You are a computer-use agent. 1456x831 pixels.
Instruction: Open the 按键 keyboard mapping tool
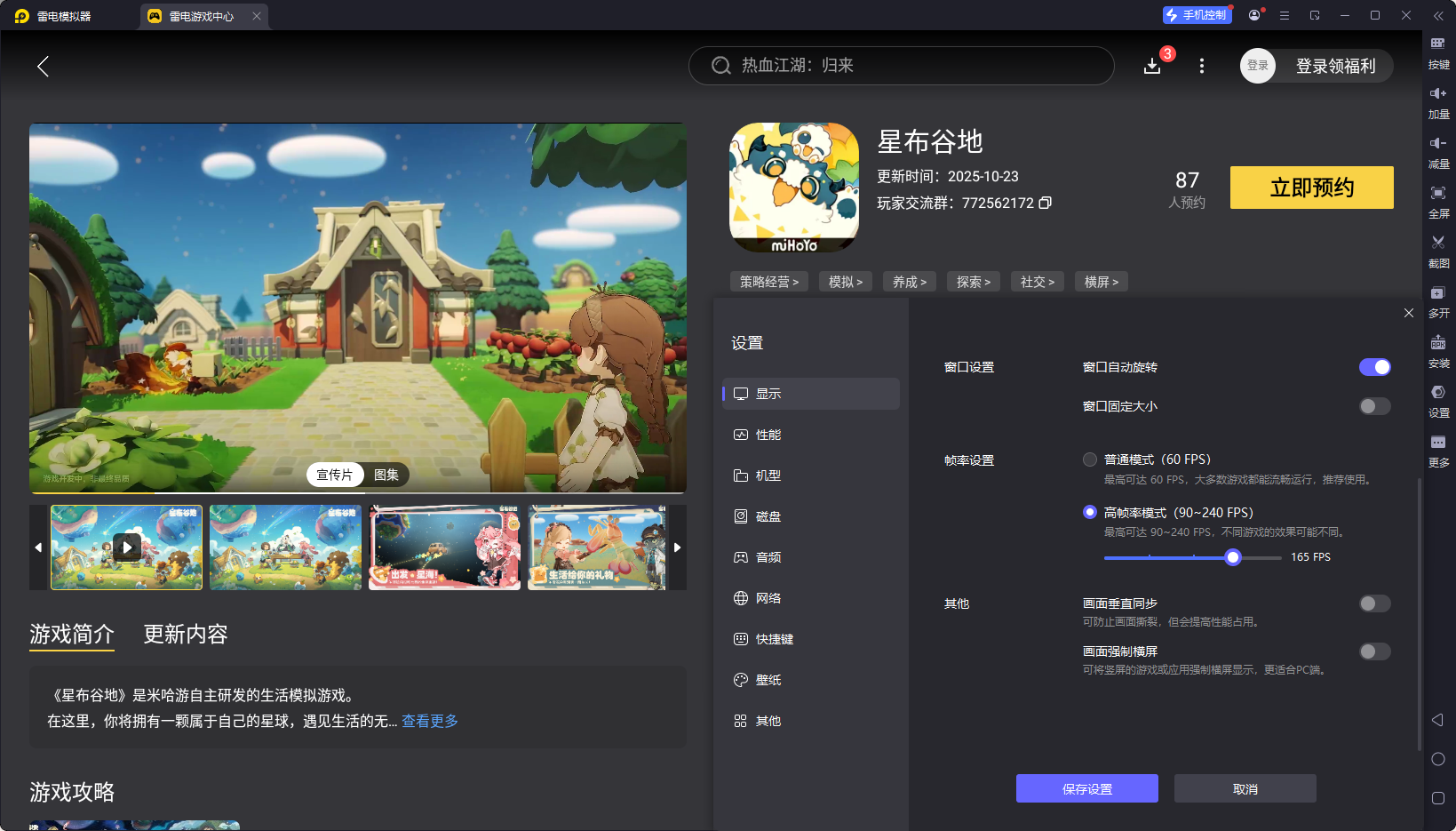pos(1438,52)
